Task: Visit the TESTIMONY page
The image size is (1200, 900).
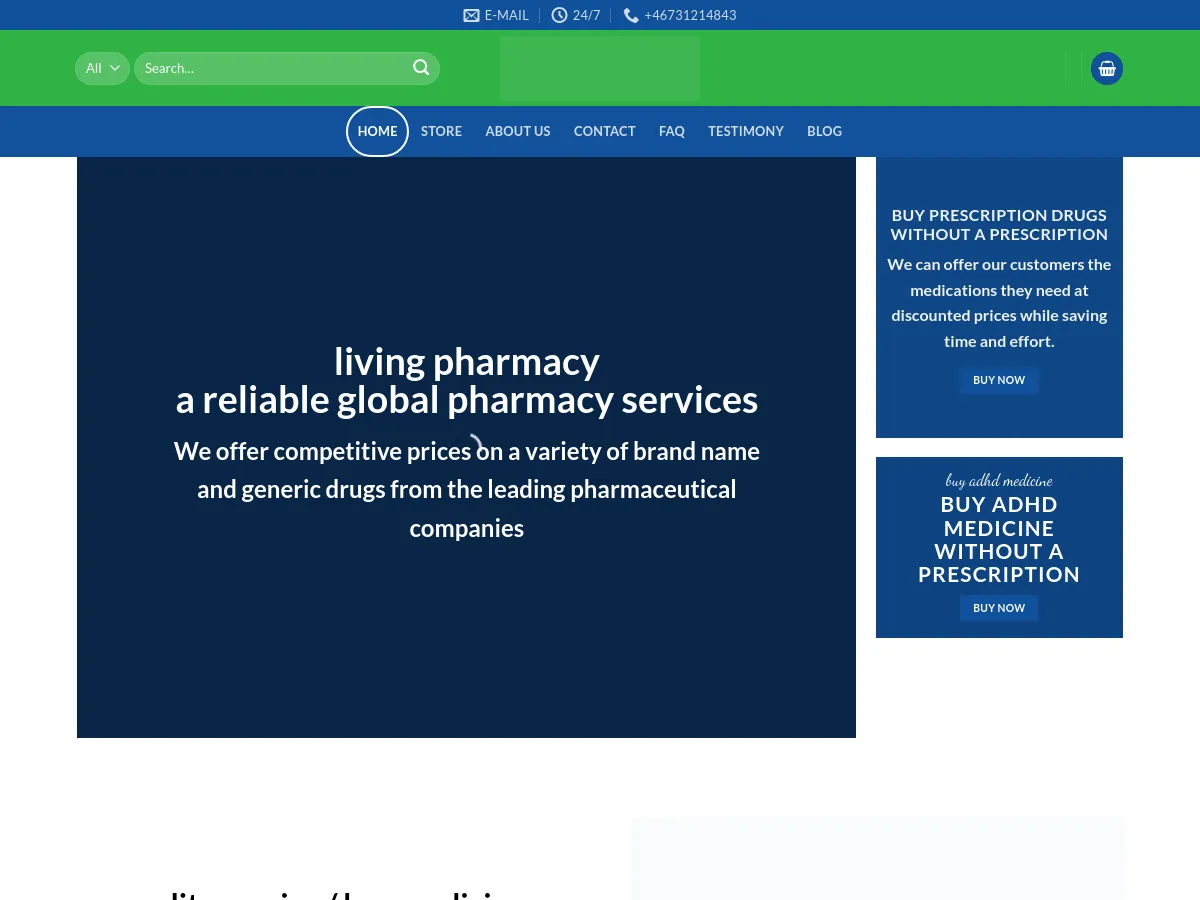Action: 745,131
